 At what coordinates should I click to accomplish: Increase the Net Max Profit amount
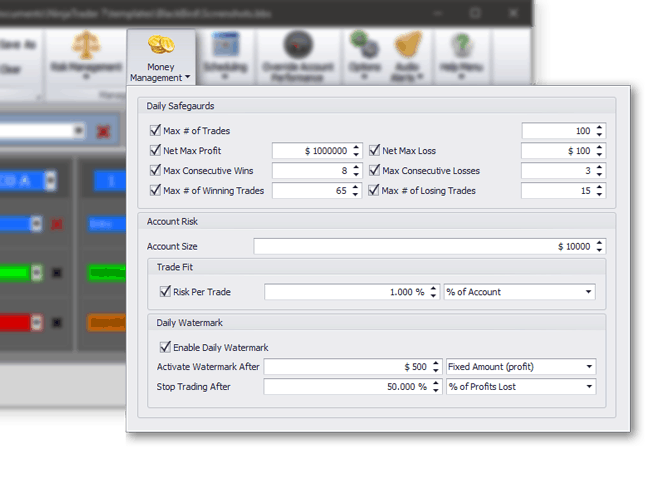click(x=356, y=147)
